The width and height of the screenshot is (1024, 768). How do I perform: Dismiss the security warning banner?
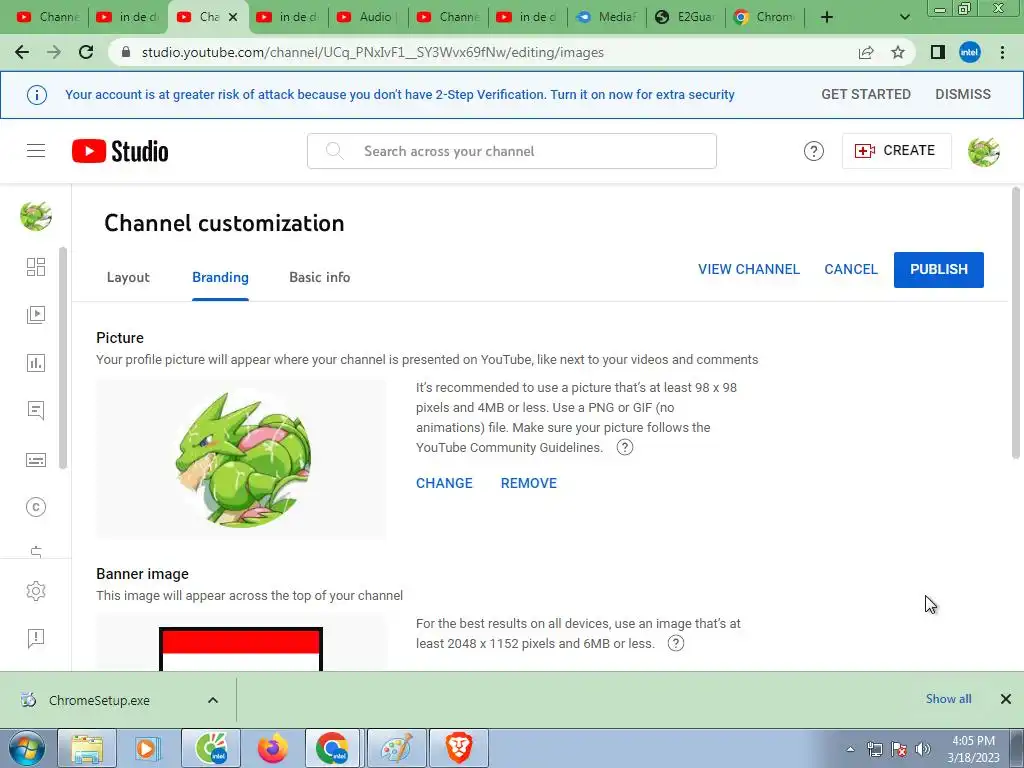(963, 94)
